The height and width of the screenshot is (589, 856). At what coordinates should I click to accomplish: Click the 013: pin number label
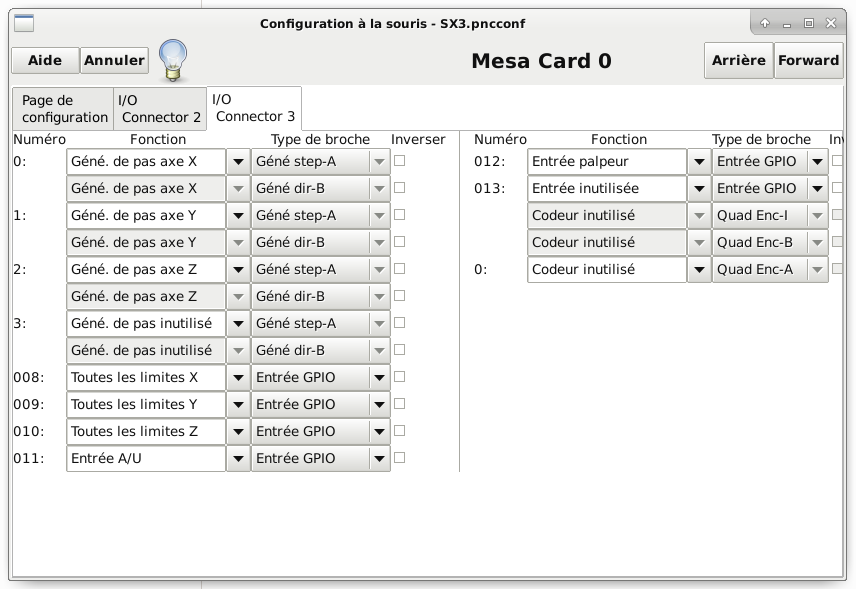tap(490, 188)
